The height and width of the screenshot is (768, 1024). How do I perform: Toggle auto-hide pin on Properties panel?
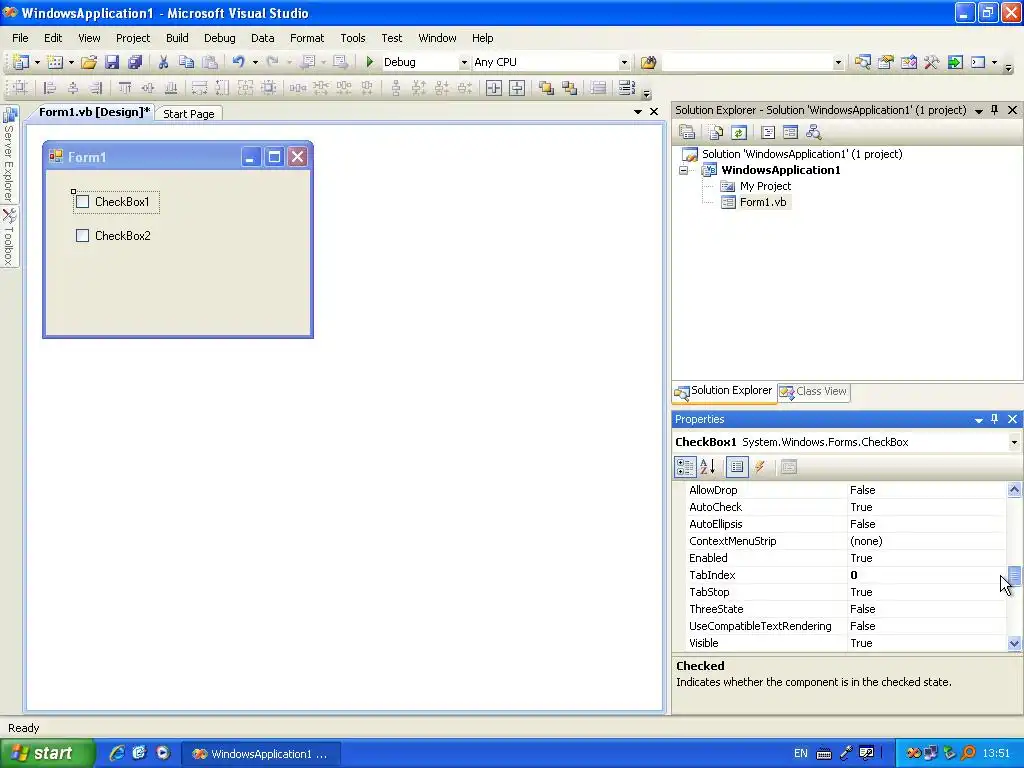click(x=995, y=419)
